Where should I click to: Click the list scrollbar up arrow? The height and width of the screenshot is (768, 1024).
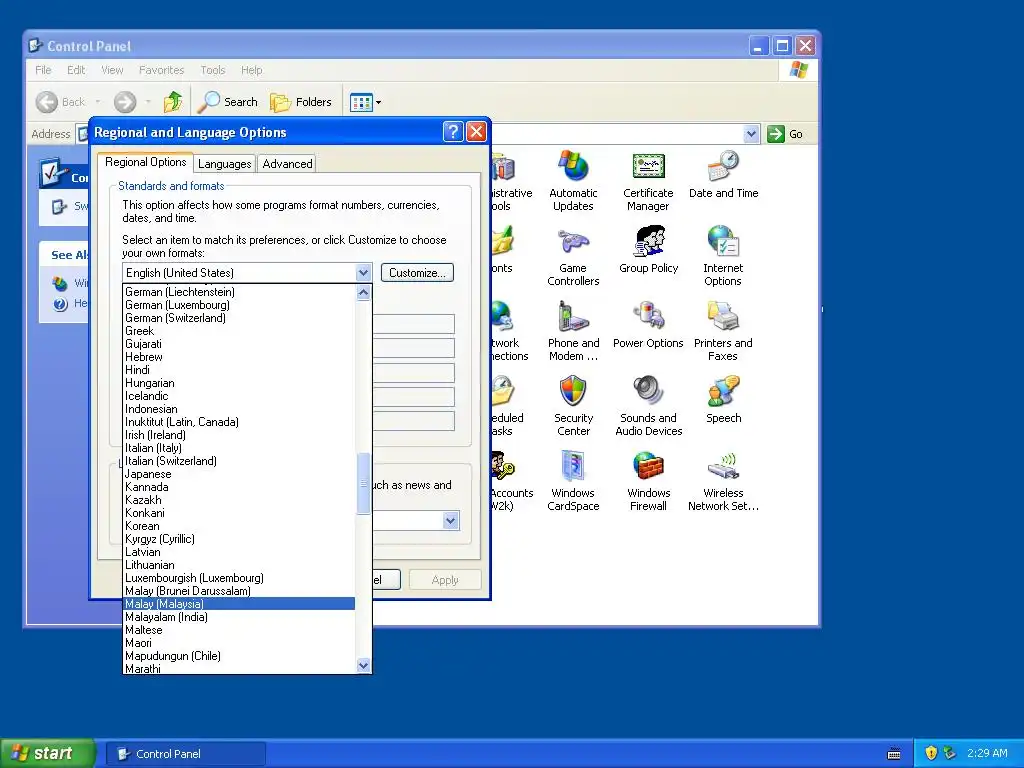[x=364, y=293]
